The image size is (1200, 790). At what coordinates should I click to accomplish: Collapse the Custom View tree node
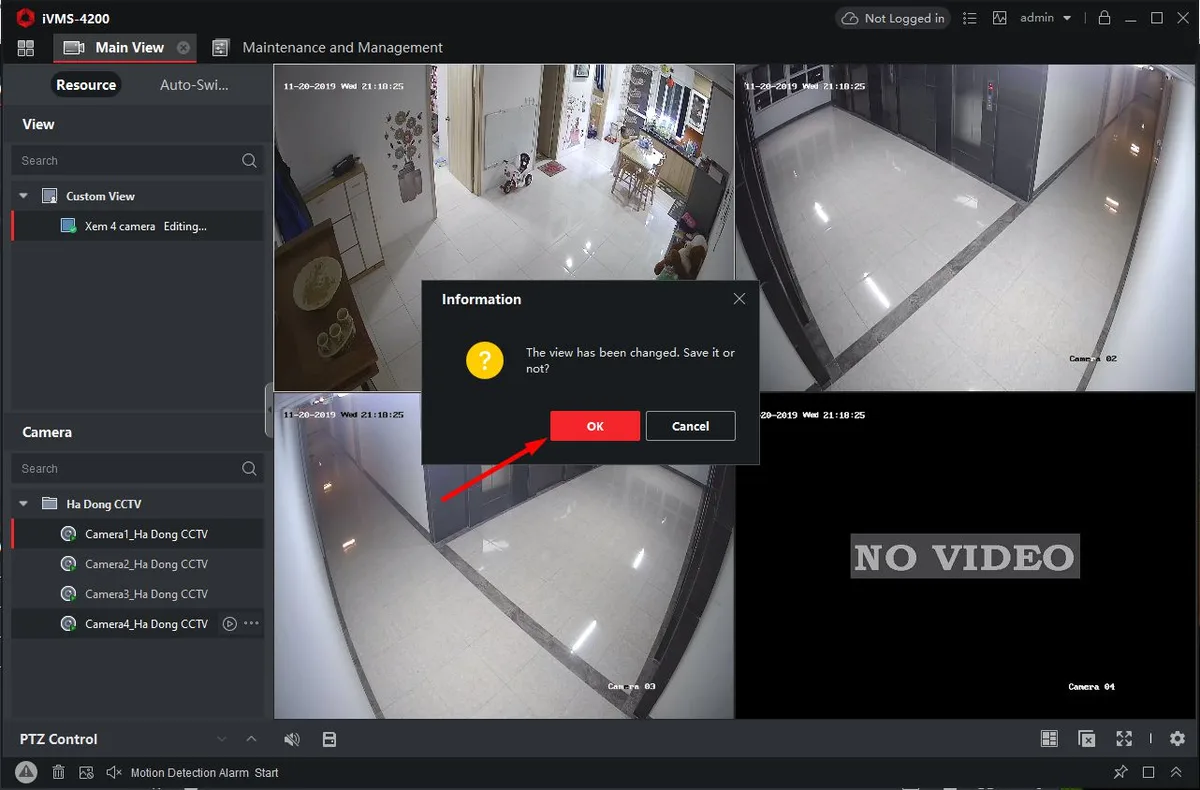point(23,196)
